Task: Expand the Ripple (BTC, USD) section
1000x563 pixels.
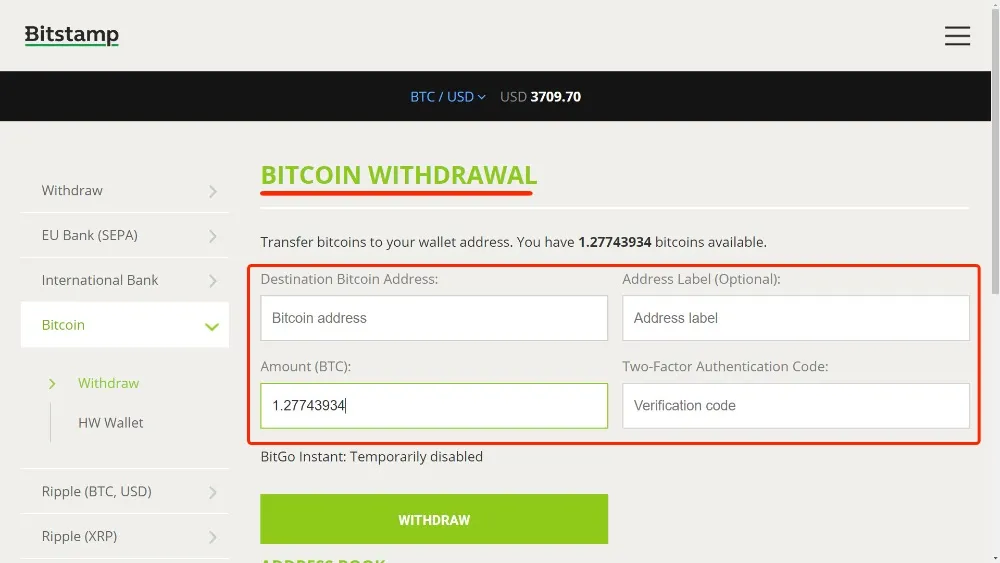Action: 125,491
